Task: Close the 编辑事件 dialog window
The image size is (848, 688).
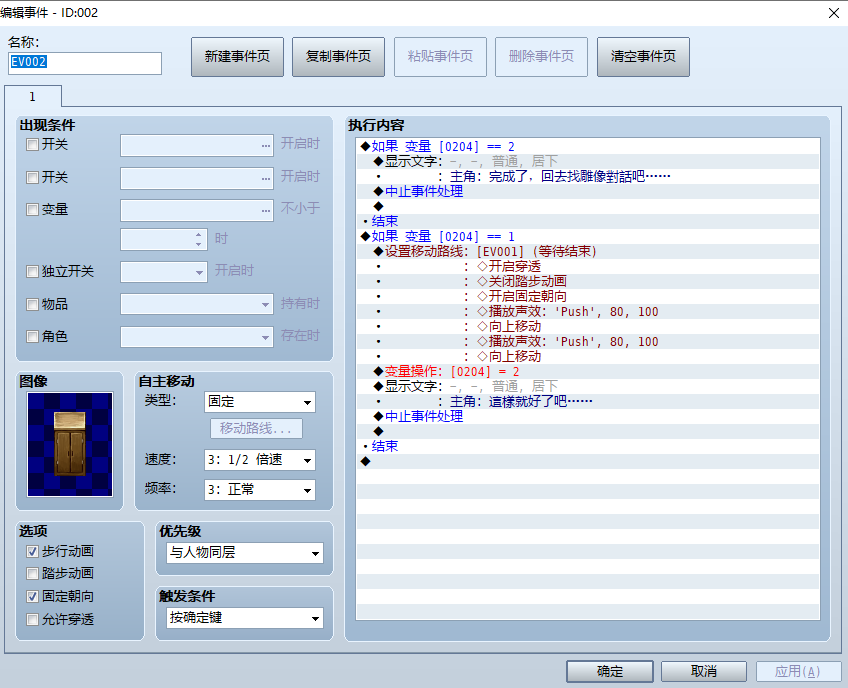Action: pyautogui.click(x=833, y=13)
